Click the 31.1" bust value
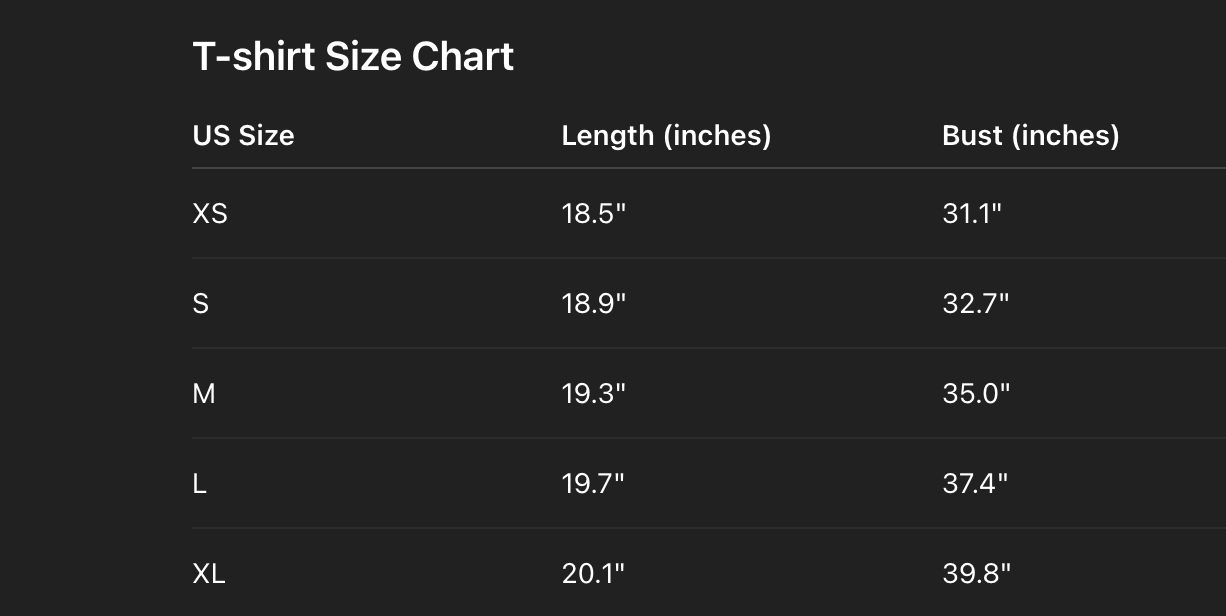 [x=972, y=214]
